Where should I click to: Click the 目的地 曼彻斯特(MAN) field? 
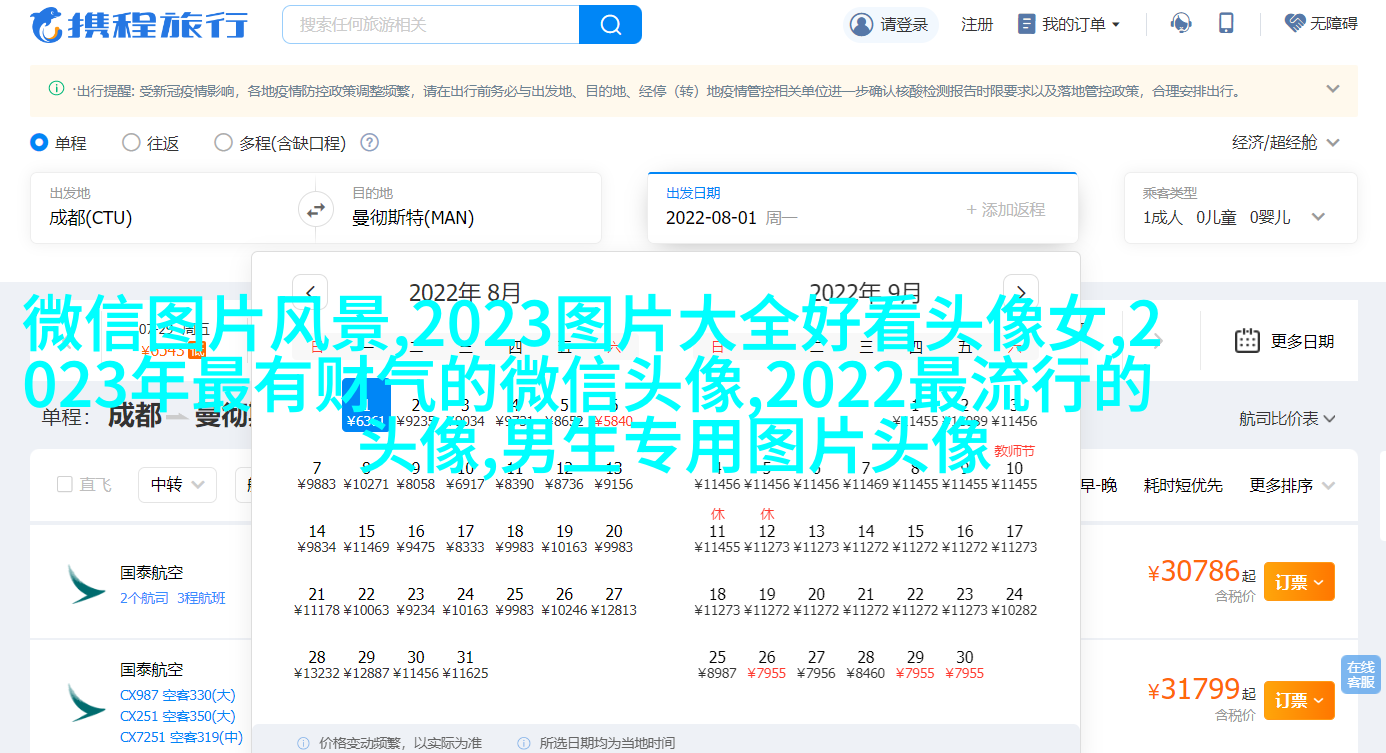pos(466,208)
